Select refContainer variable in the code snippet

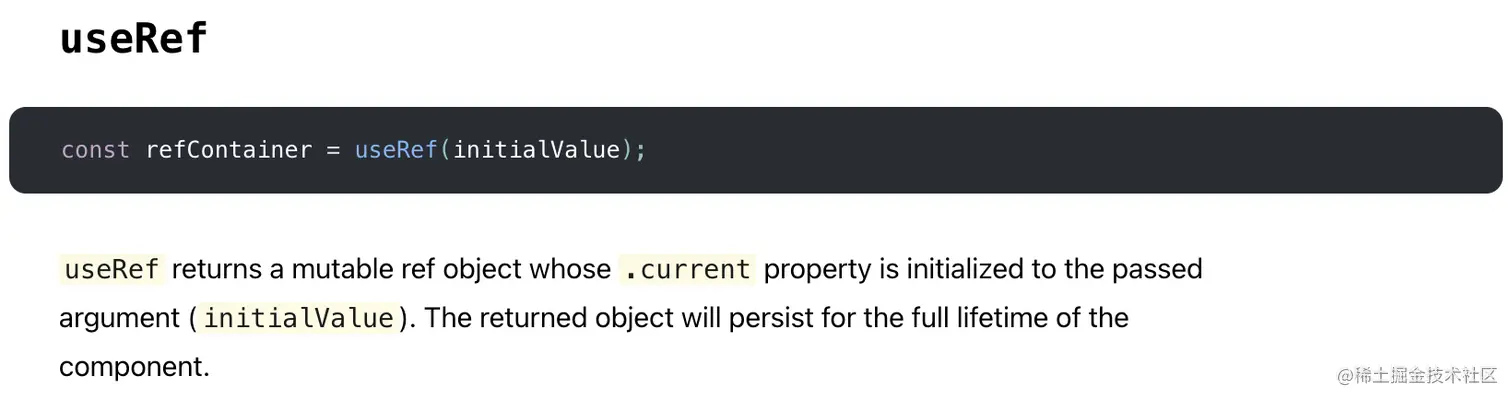click(x=229, y=150)
